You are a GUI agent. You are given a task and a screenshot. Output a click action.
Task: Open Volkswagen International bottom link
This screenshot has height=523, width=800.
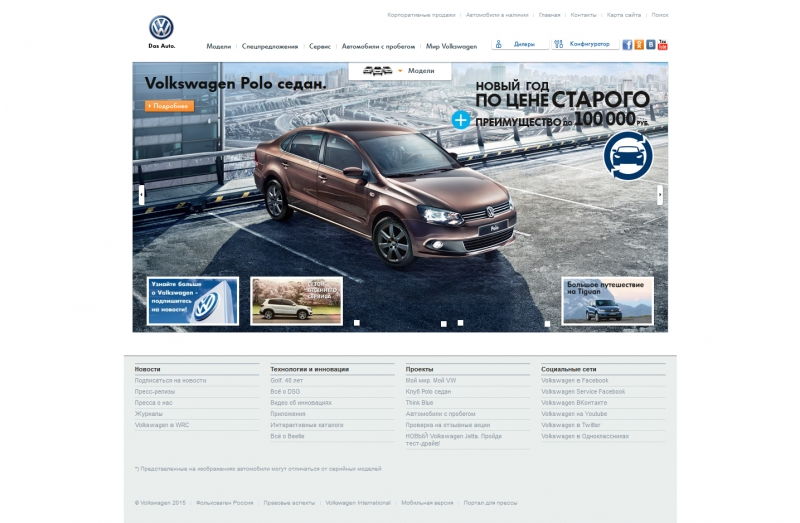click(x=358, y=503)
